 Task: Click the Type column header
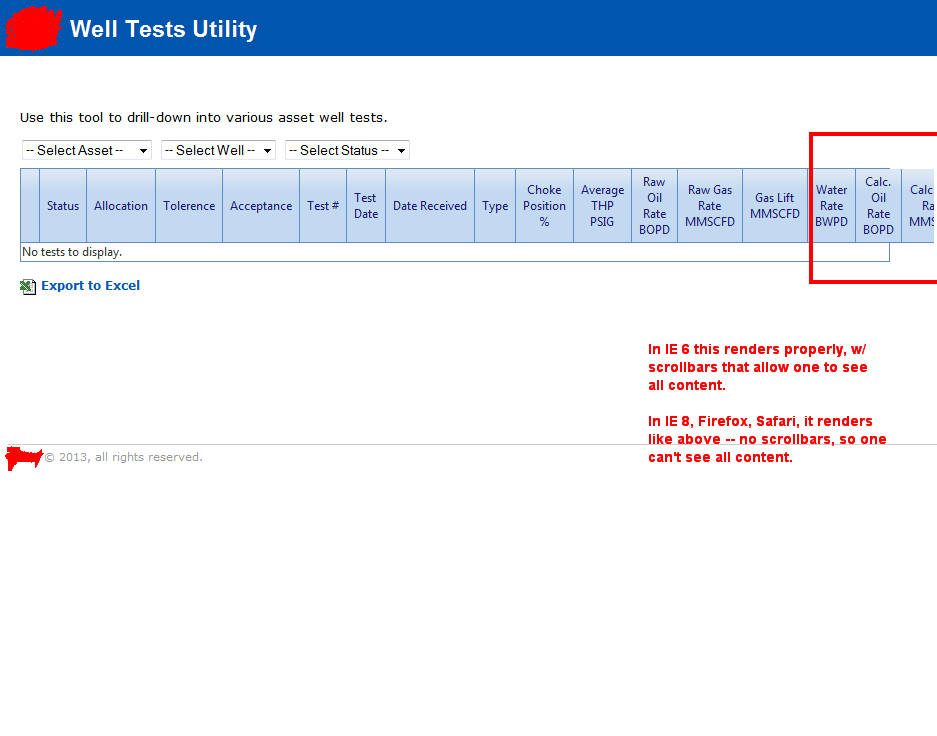pos(495,206)
